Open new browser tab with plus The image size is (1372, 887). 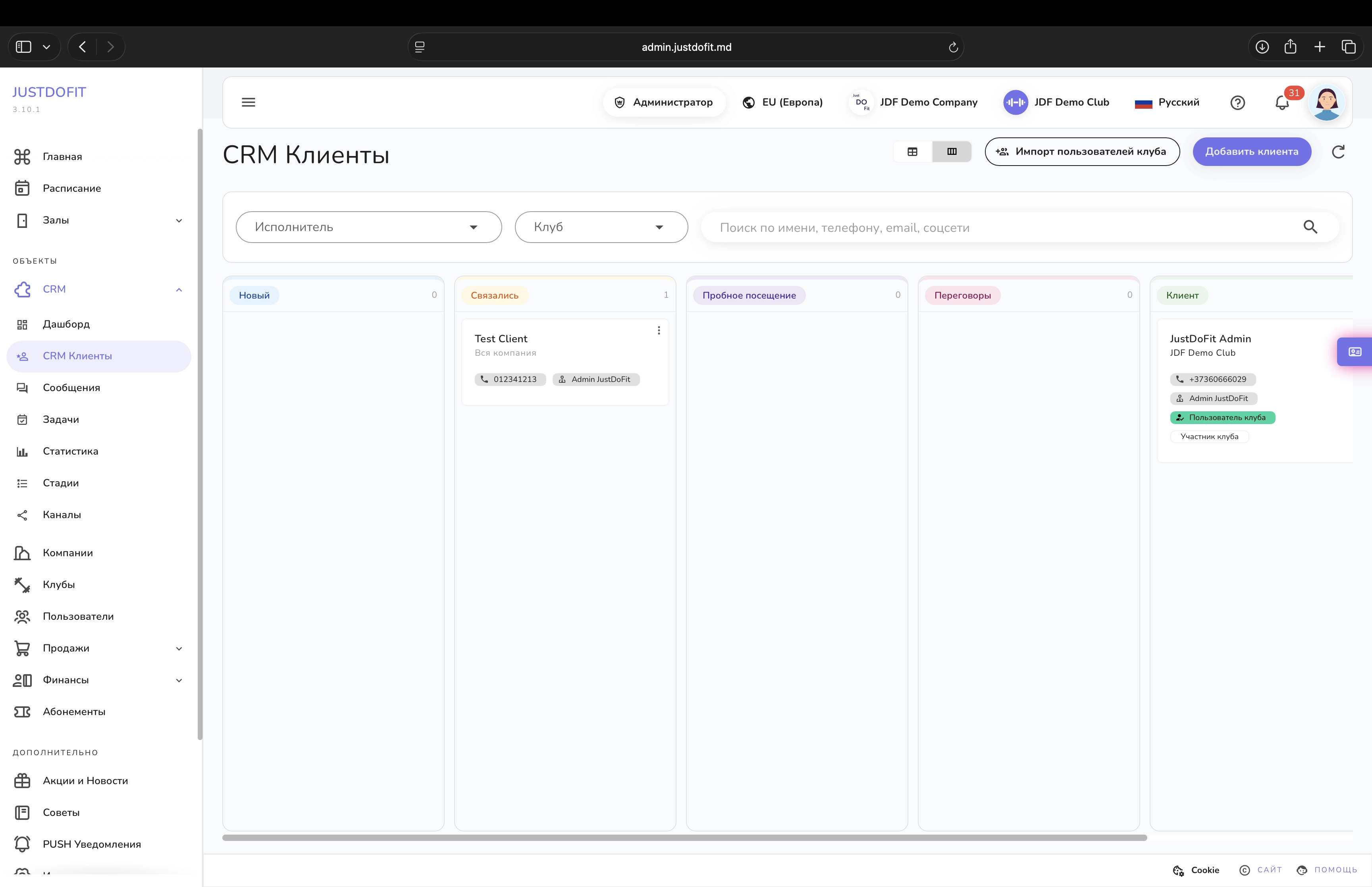click(x=1320, y=47)
